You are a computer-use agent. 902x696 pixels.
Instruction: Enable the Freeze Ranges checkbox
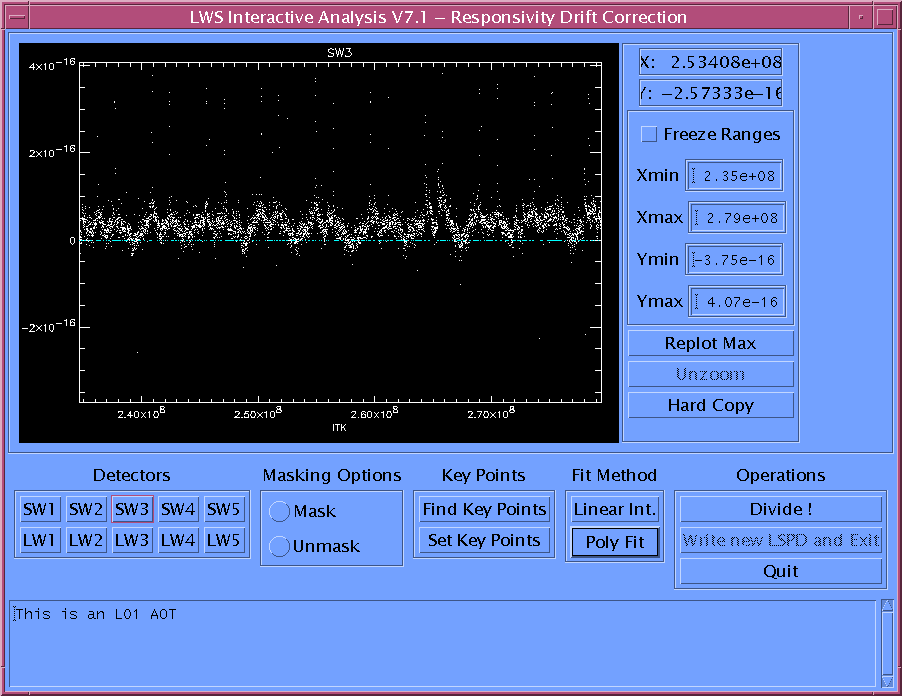pos(650,134)
